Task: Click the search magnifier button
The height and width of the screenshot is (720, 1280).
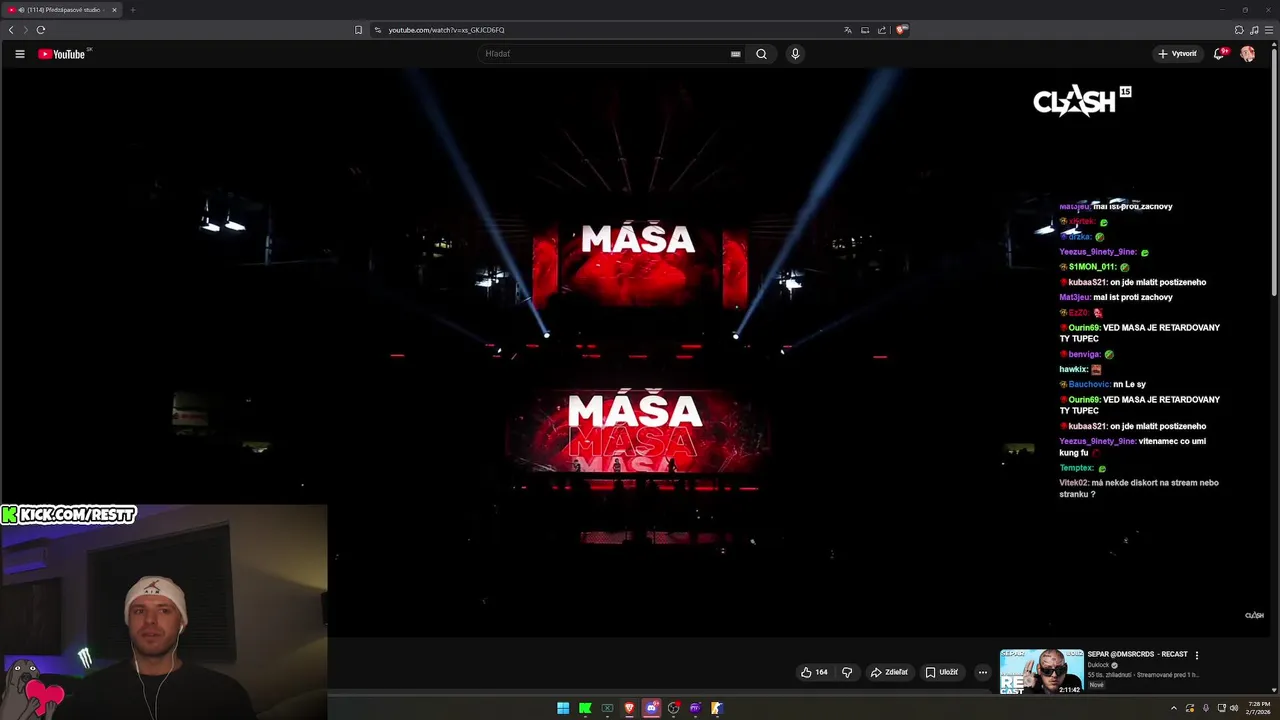Action: pyautogui.click(x=761, y=54)
